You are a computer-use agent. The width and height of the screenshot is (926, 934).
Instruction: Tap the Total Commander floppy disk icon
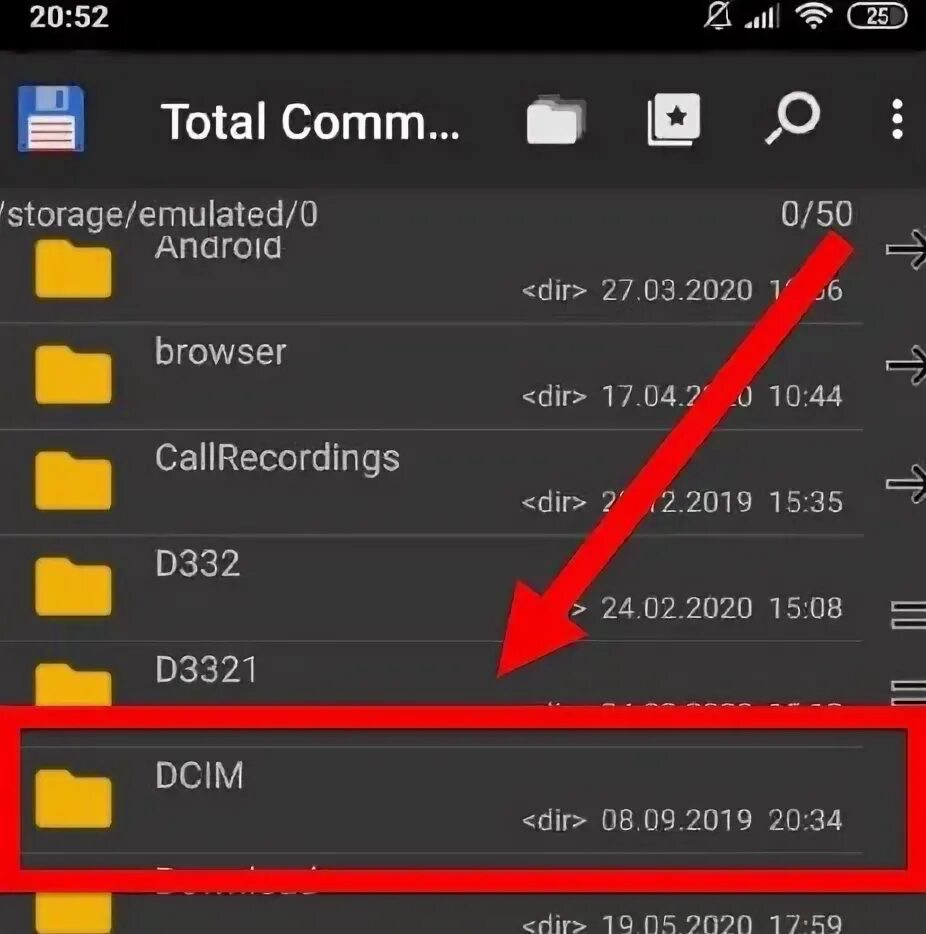tap(51, 119)
